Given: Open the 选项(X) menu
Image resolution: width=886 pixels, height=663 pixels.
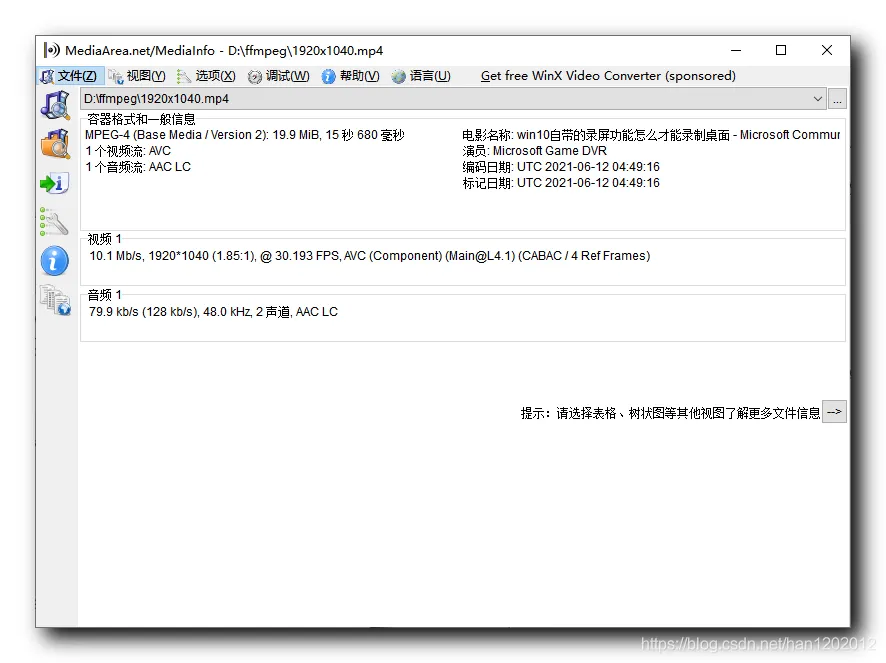Looking at the screenshot, I should pos(207,76).
